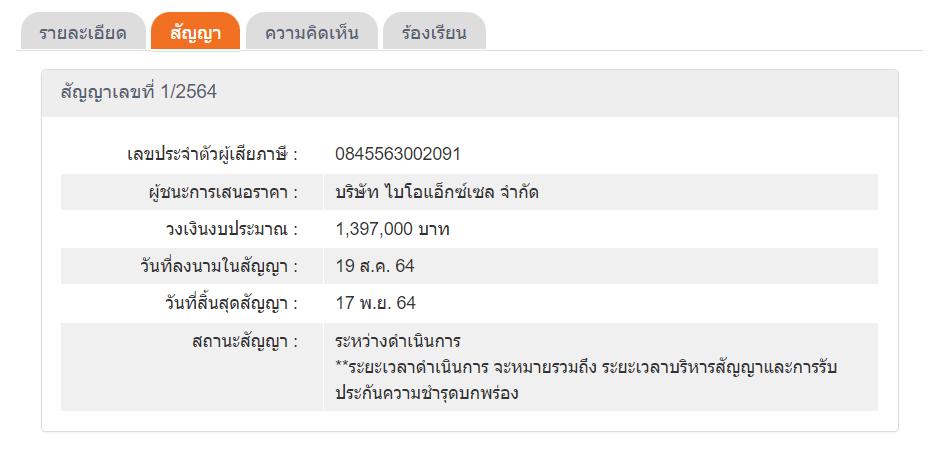Click the บาท currency unit text
The image size is (933, 471).
coord(434,229)
